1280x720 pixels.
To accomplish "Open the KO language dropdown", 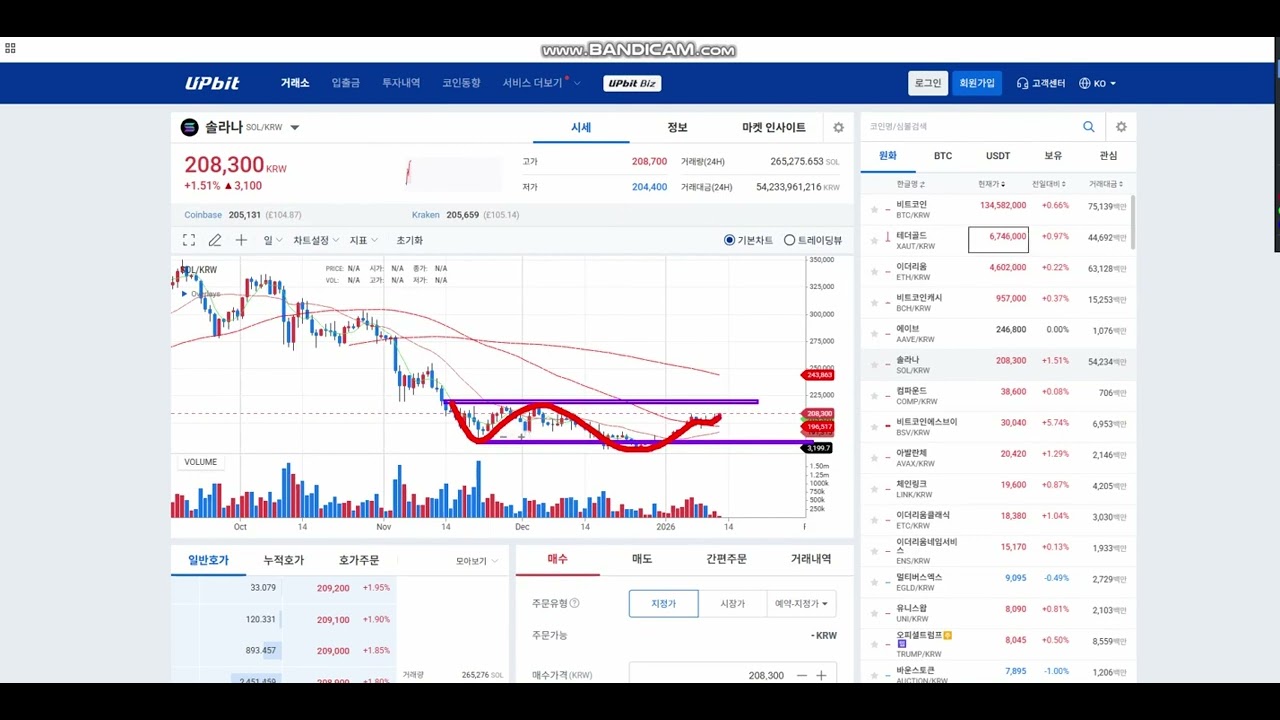I will (x=1105, y=83).
